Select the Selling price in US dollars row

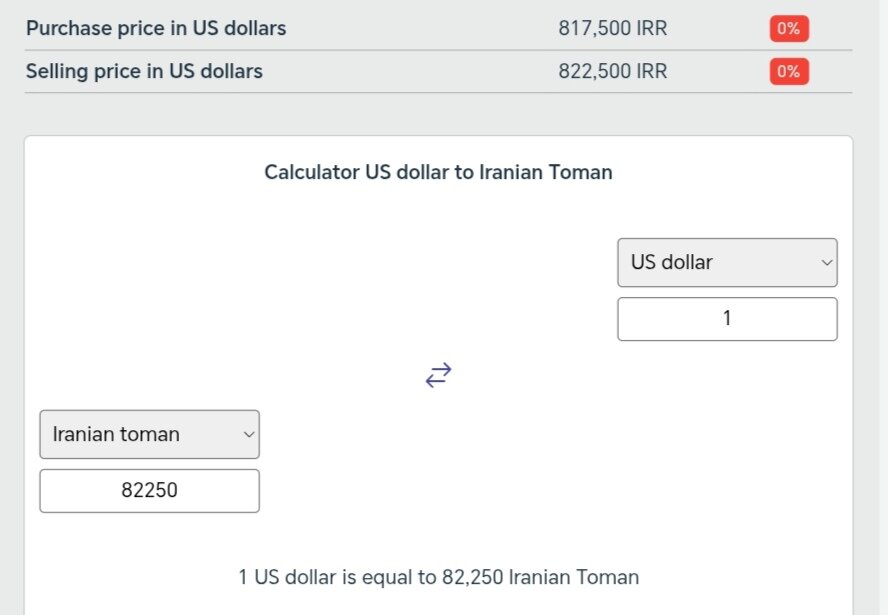pos(143,71)
